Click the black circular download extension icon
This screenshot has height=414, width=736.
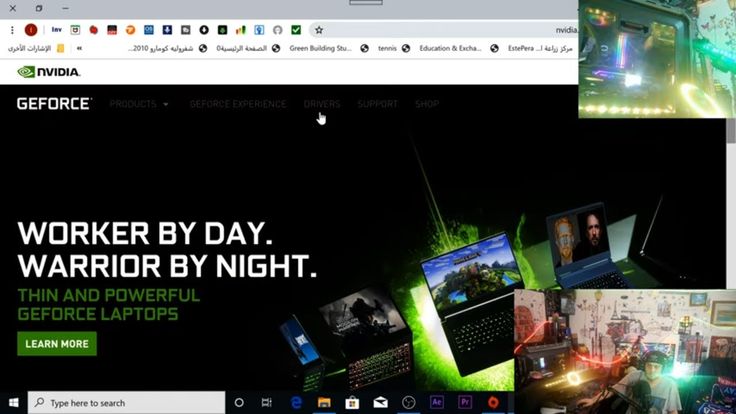tap(204, 30)
